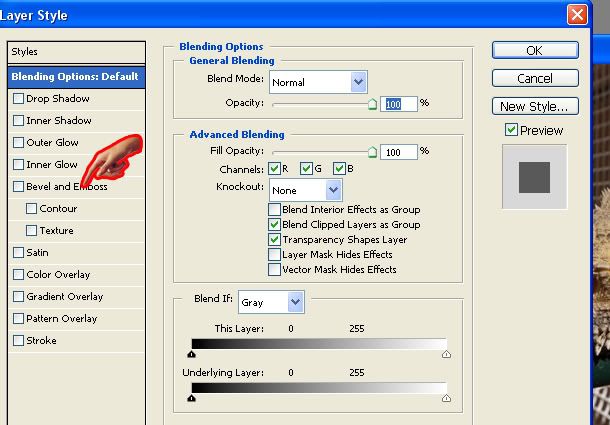
Task: Click the Opacity percentage field
Action: (399, 104)
